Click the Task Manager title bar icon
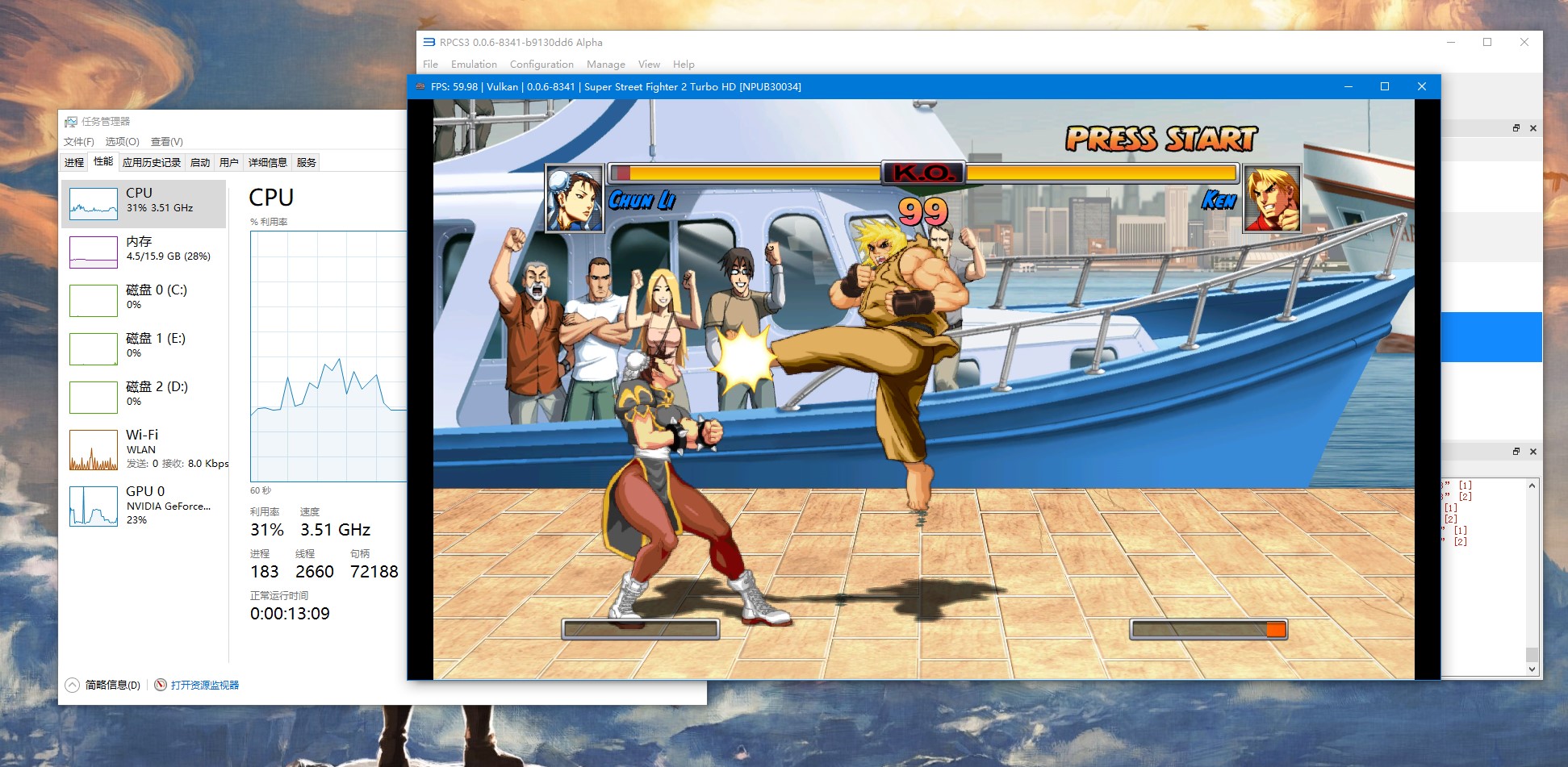Screen dimensions: 1568x767 pyautogui.click(x=71, y=122)
